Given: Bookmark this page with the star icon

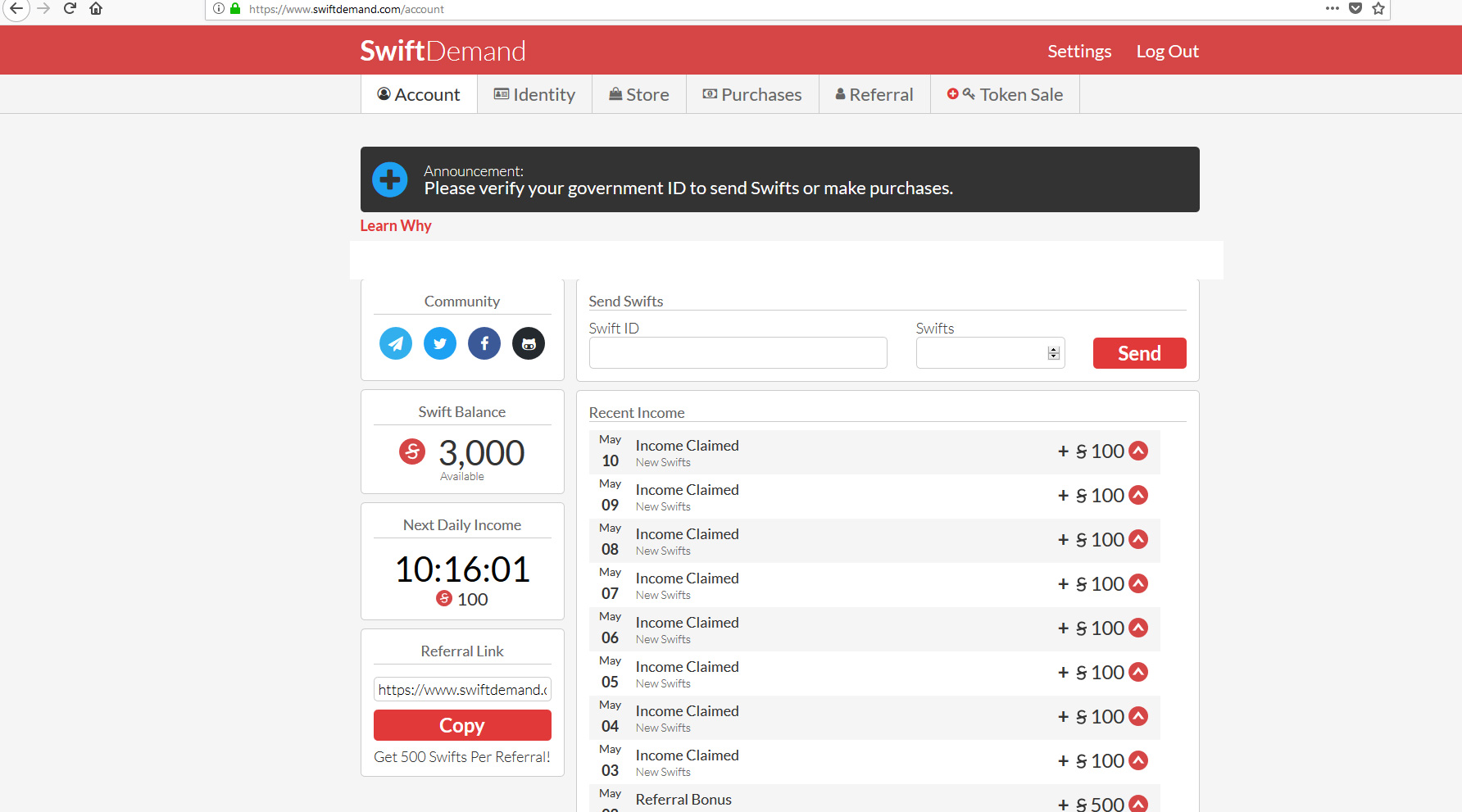Looking at the screenshot, I should click(x=1378, y=8).
